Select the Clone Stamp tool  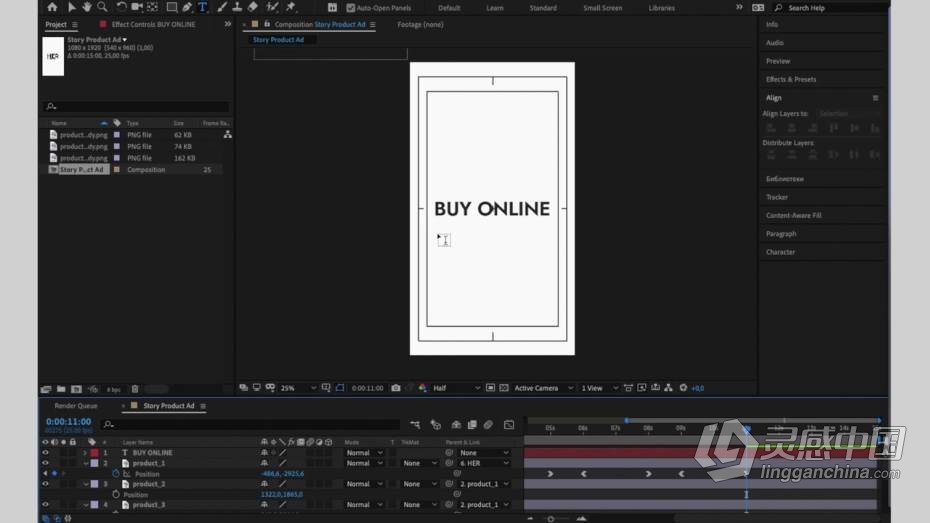[x=237, y=7]
